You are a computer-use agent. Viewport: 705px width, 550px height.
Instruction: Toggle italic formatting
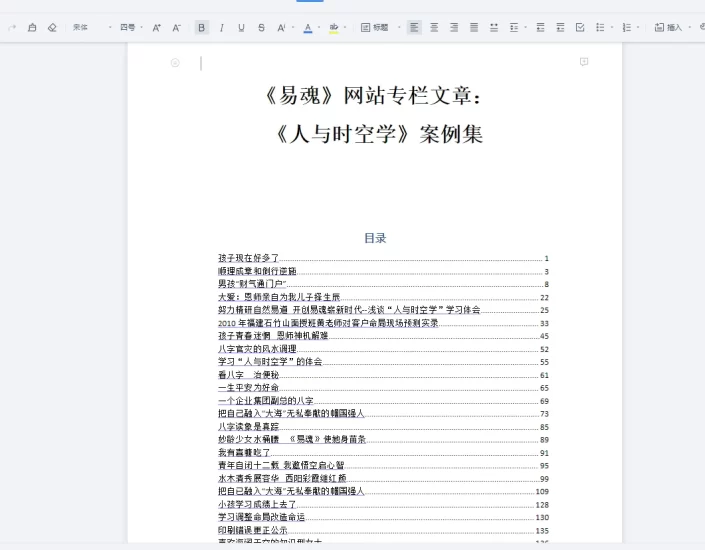[221, 28]
